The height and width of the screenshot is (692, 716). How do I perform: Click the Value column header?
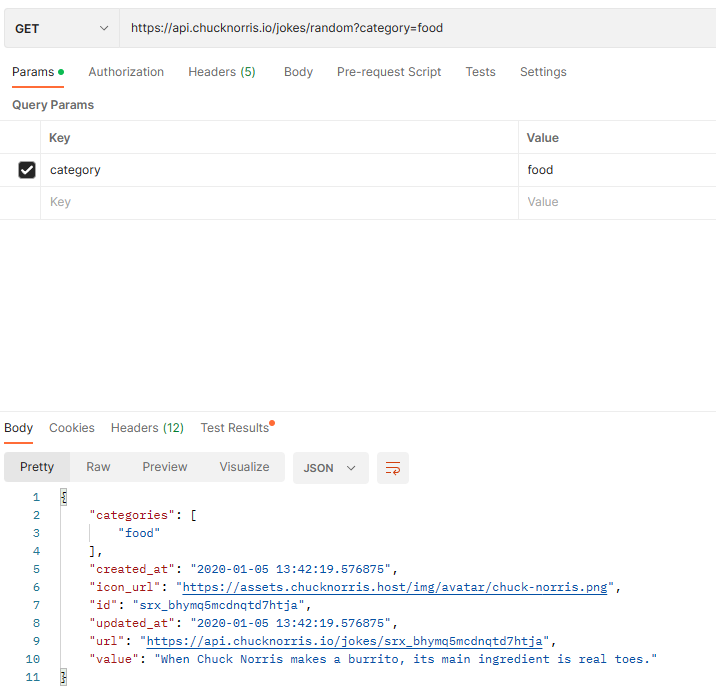542,138
